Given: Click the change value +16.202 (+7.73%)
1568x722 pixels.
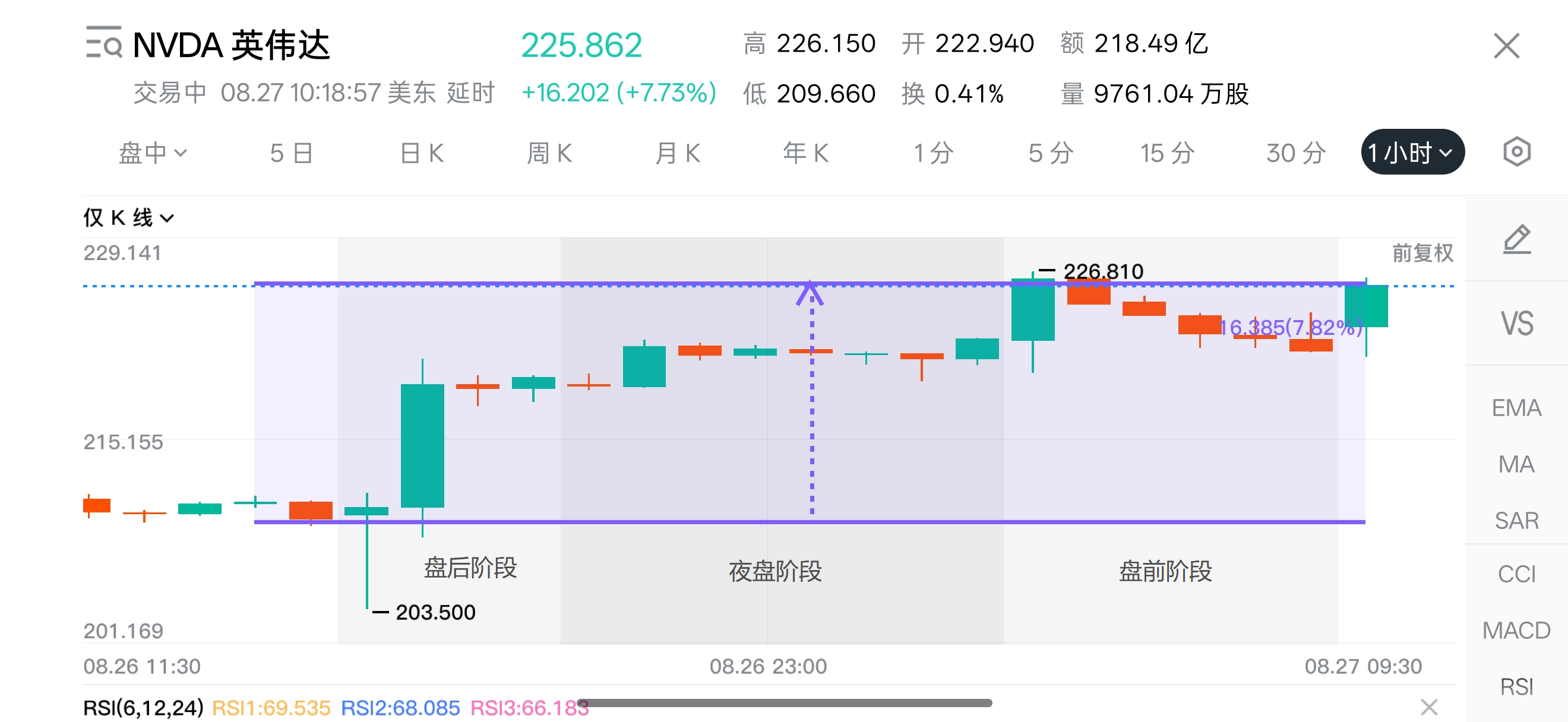Looking at the screenshot, I should pos(618,93).
